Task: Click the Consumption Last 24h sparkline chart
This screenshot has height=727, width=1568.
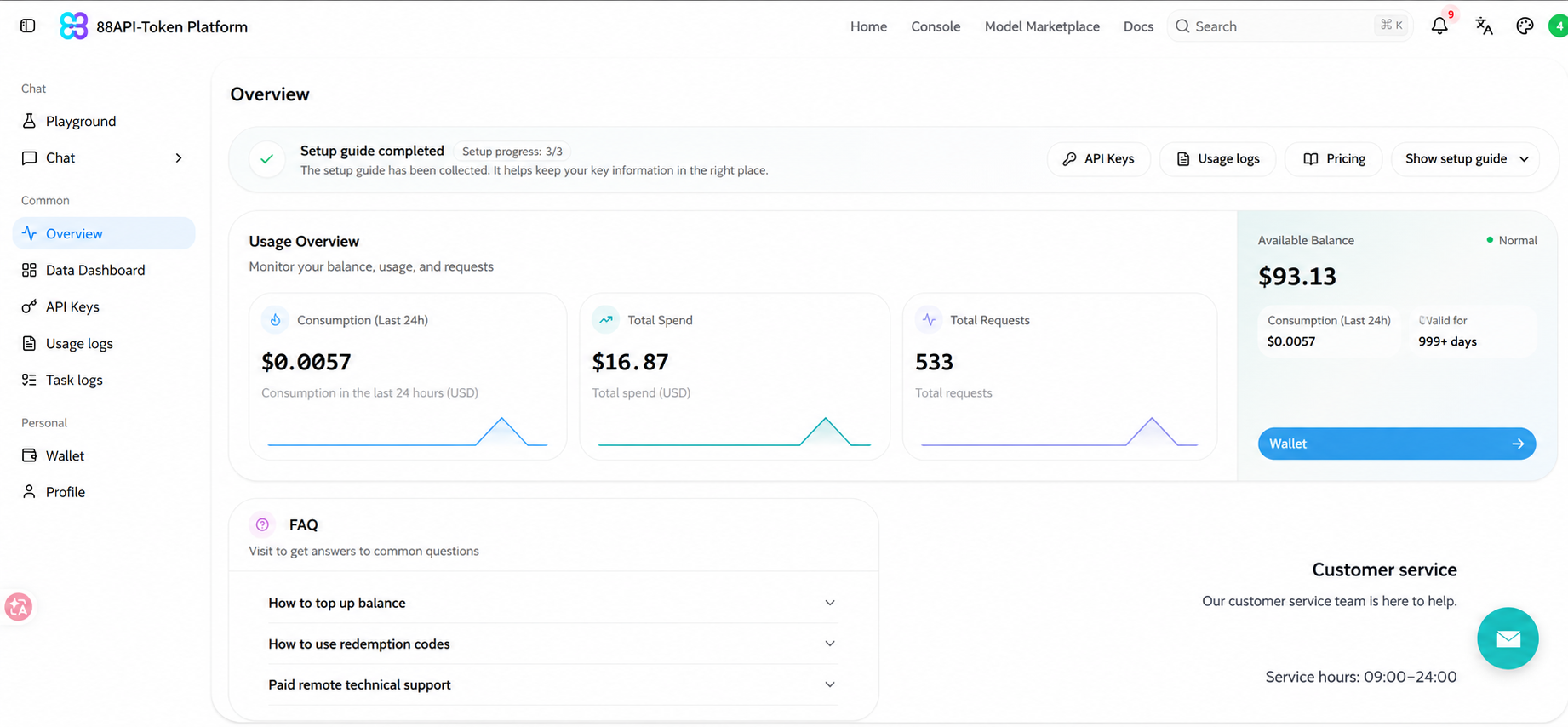Action: pos(407,432)
